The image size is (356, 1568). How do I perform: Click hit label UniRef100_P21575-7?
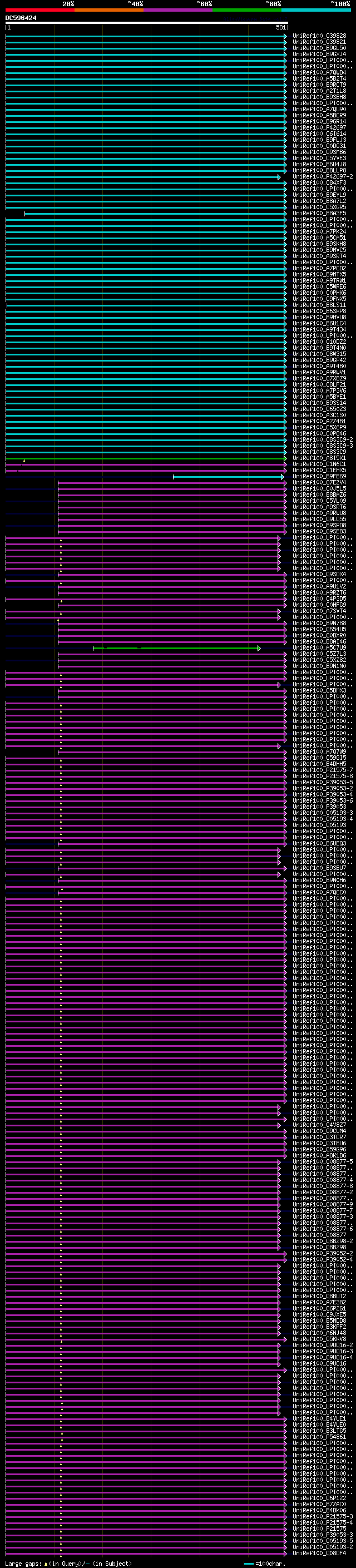(323, 770)
